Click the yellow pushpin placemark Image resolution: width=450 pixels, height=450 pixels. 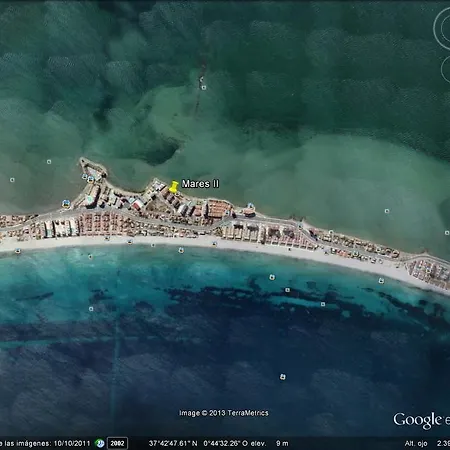173,186
